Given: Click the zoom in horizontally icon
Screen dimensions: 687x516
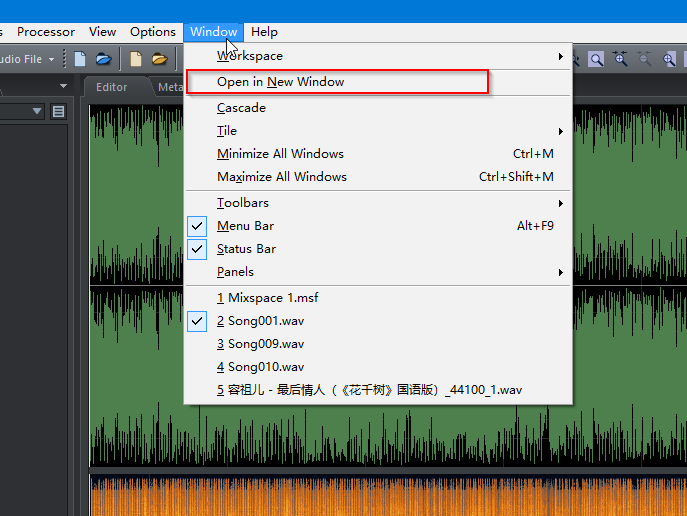Looking at the screenshot, I should 621,60.
